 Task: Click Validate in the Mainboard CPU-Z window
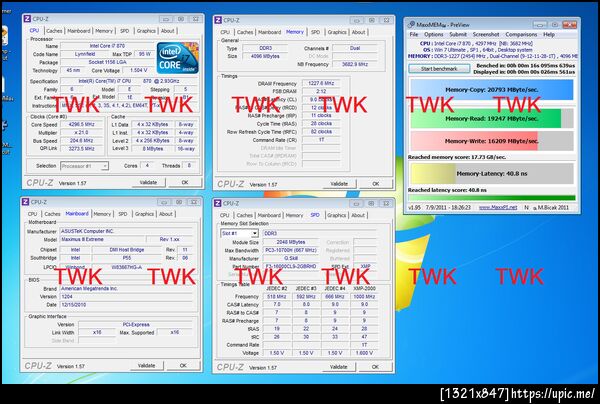pos(147,366)
